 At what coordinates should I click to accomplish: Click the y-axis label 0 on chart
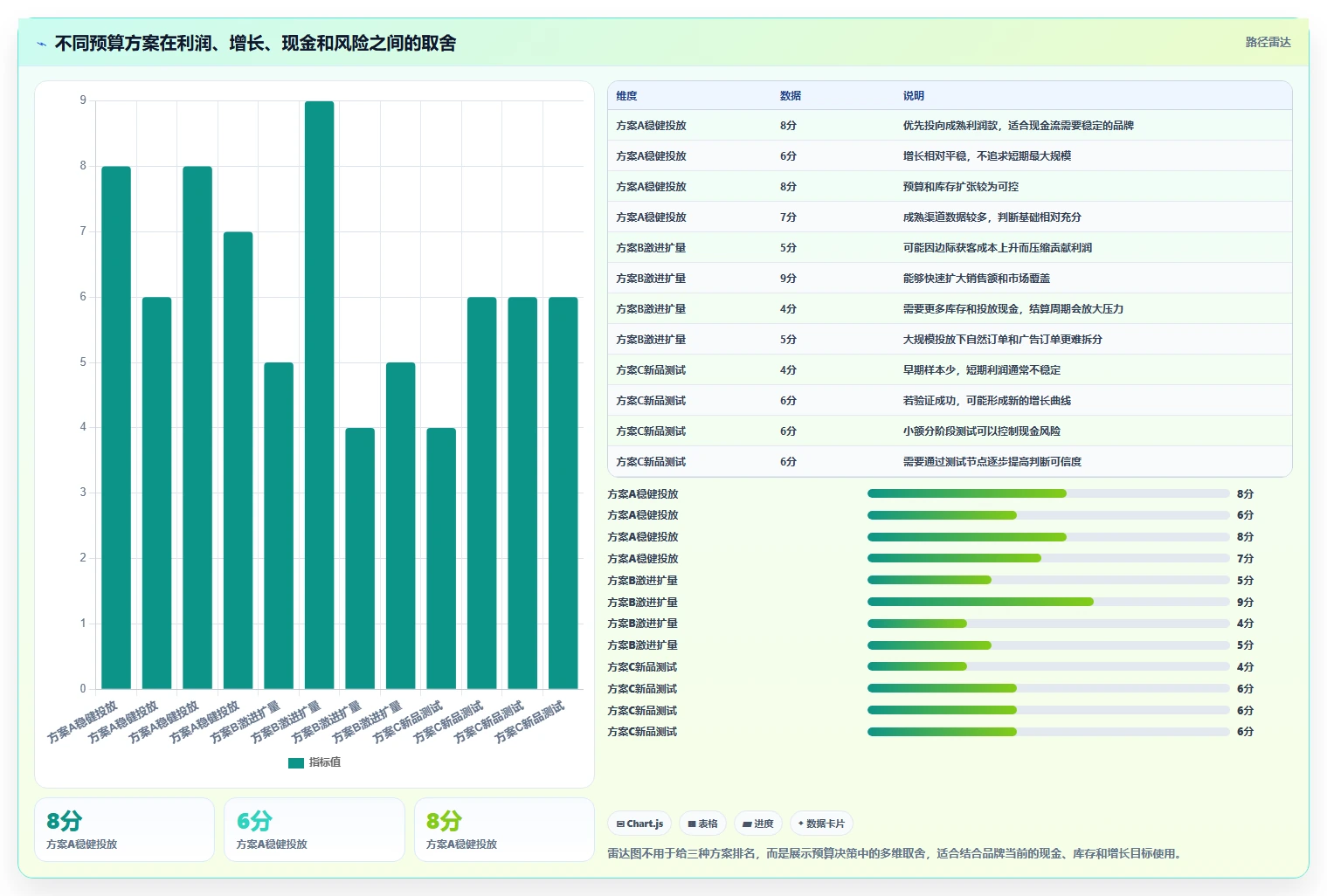pyautogui.click(x=83, y=689)
